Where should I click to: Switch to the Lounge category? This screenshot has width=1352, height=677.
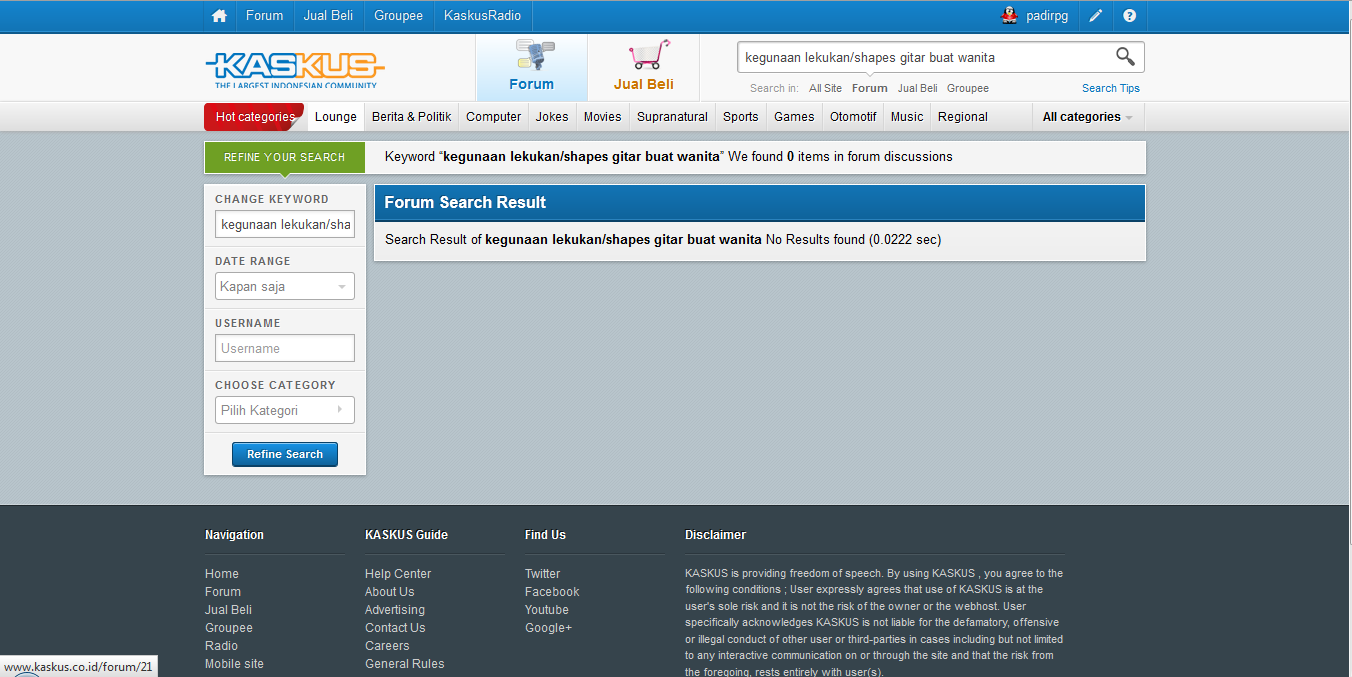coord(336,117)
